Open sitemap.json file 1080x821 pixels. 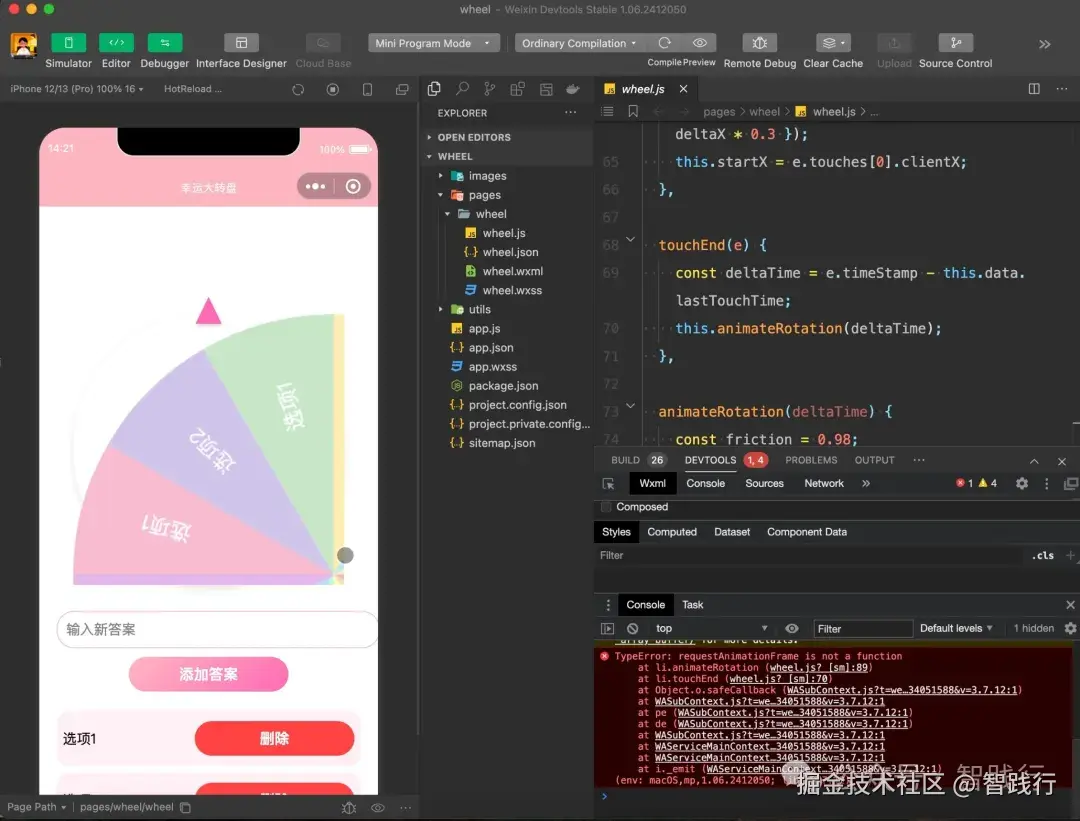pos(501,443)
